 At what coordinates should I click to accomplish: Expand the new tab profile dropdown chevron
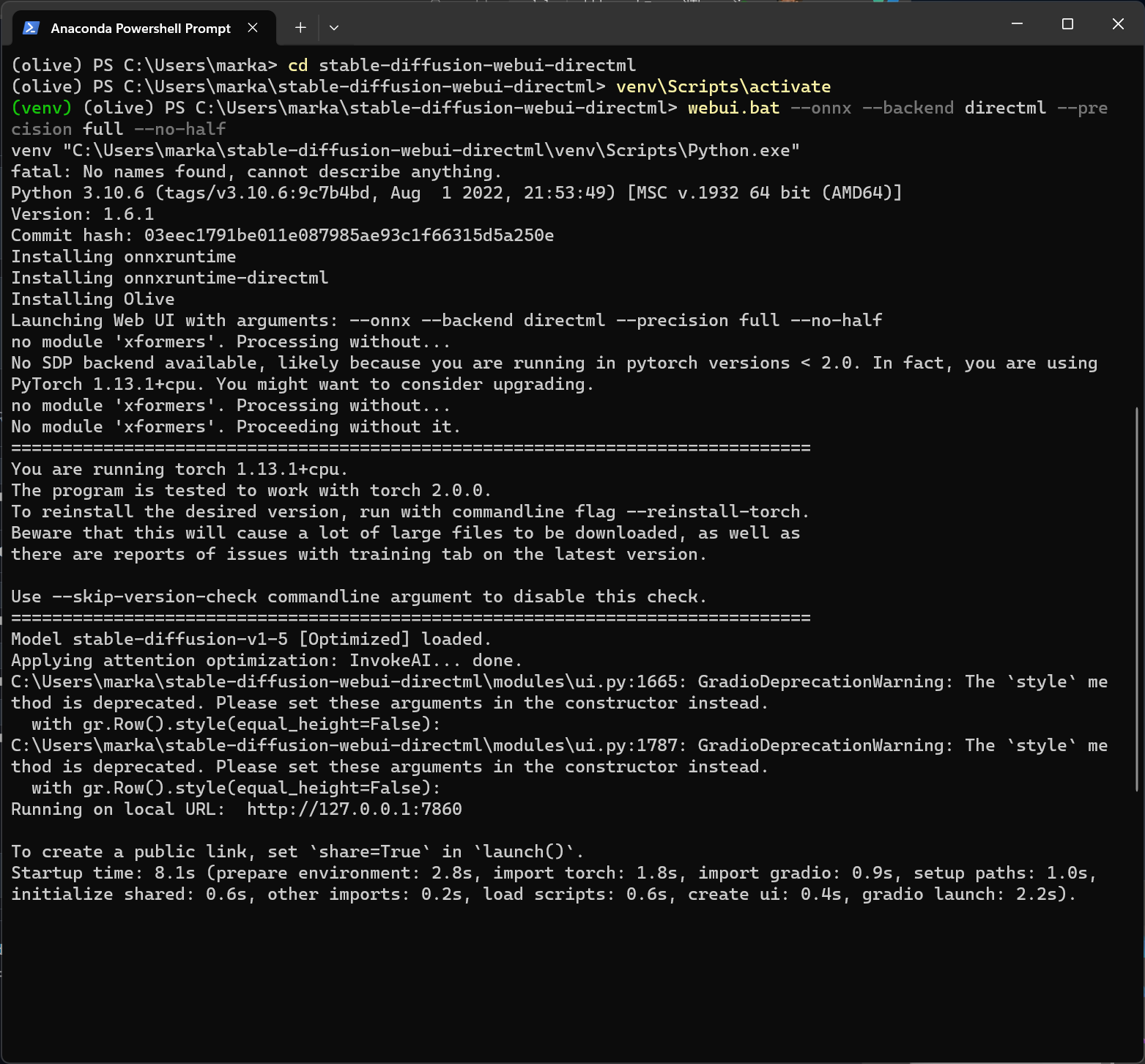(334, 28)
